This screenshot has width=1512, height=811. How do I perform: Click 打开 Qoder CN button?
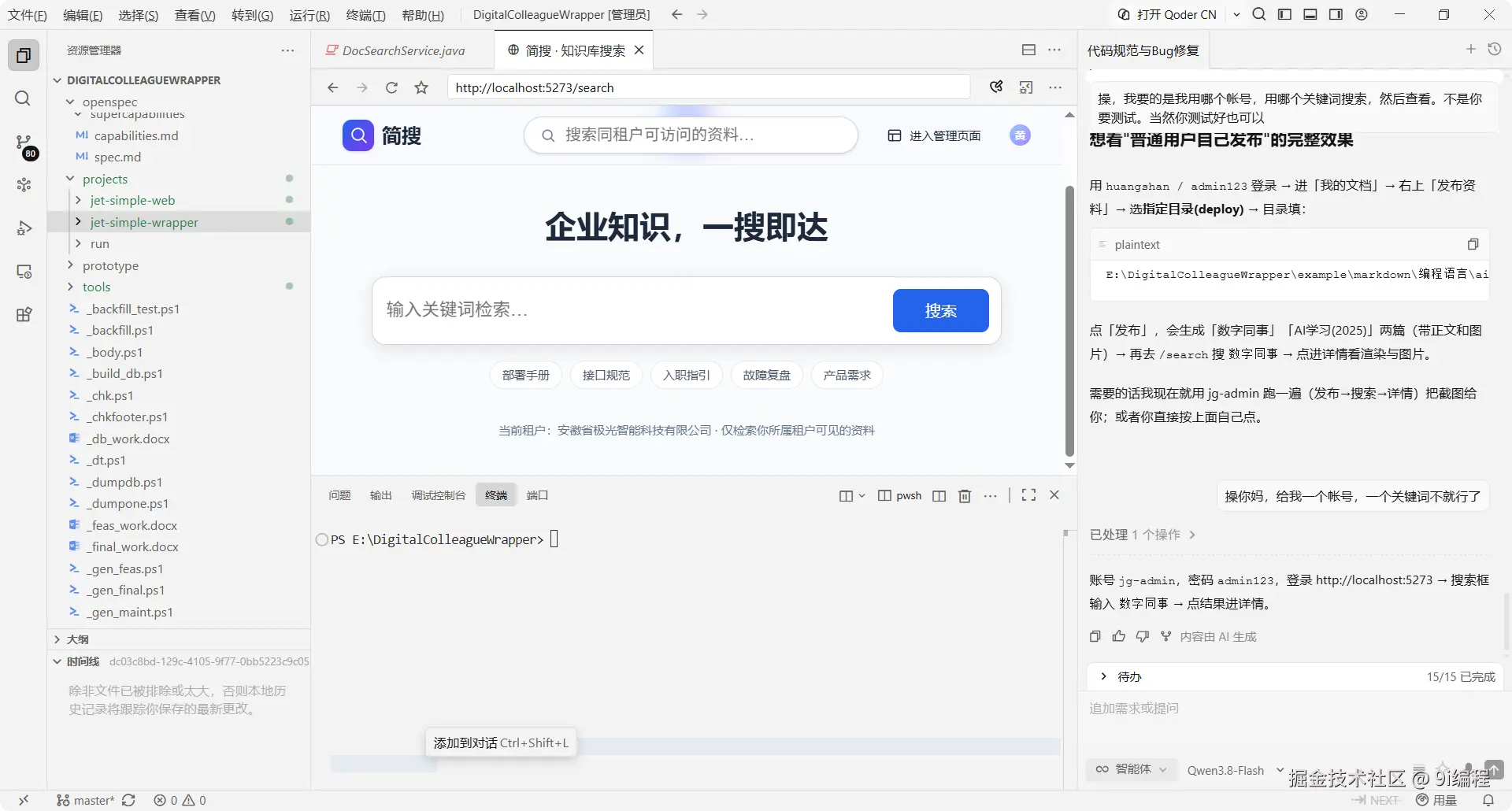[1169, 14]
